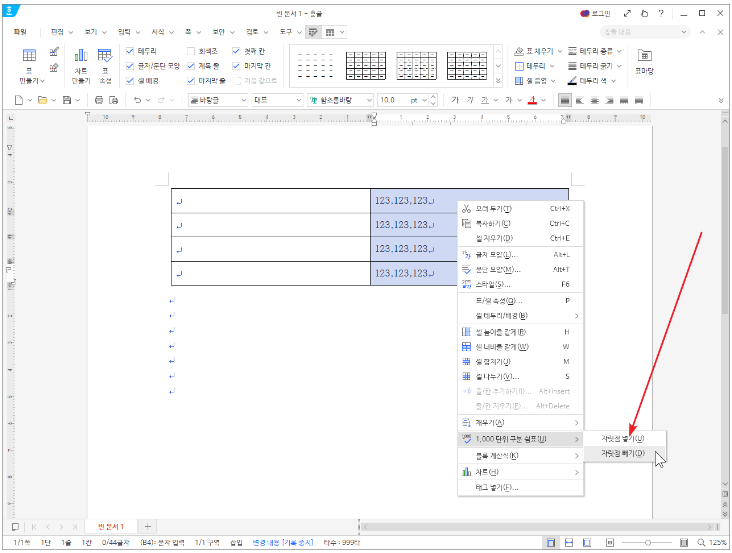Select 자릿점 빼기(D) in submenu

click(x=625, y=454)
